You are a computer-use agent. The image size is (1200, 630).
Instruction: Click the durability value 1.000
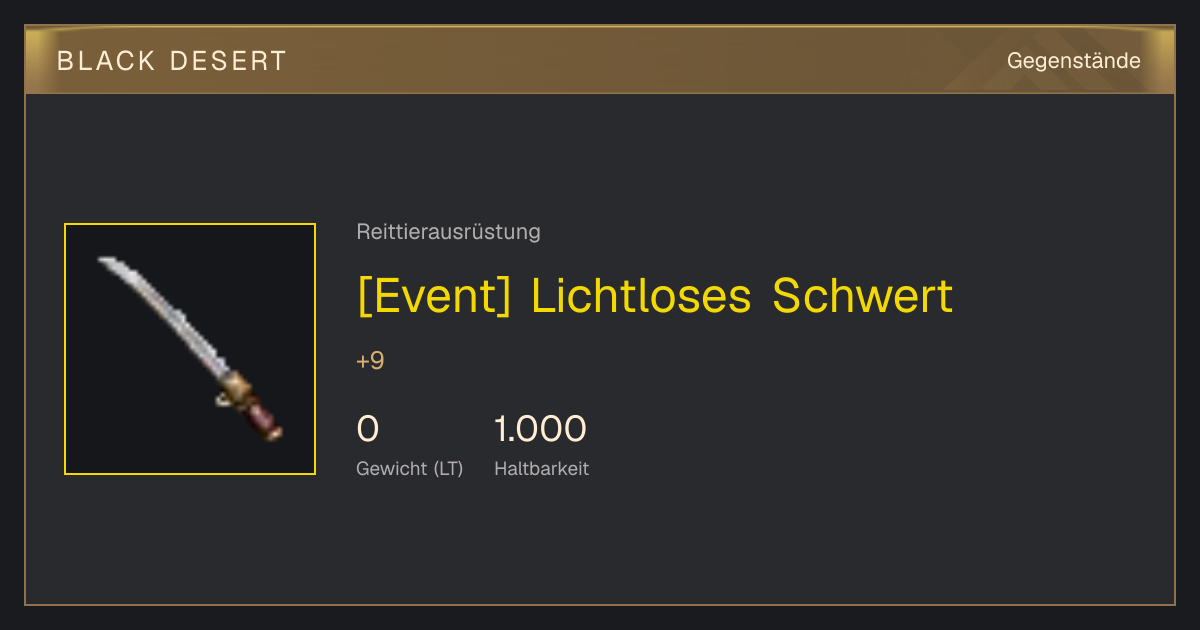540,429
